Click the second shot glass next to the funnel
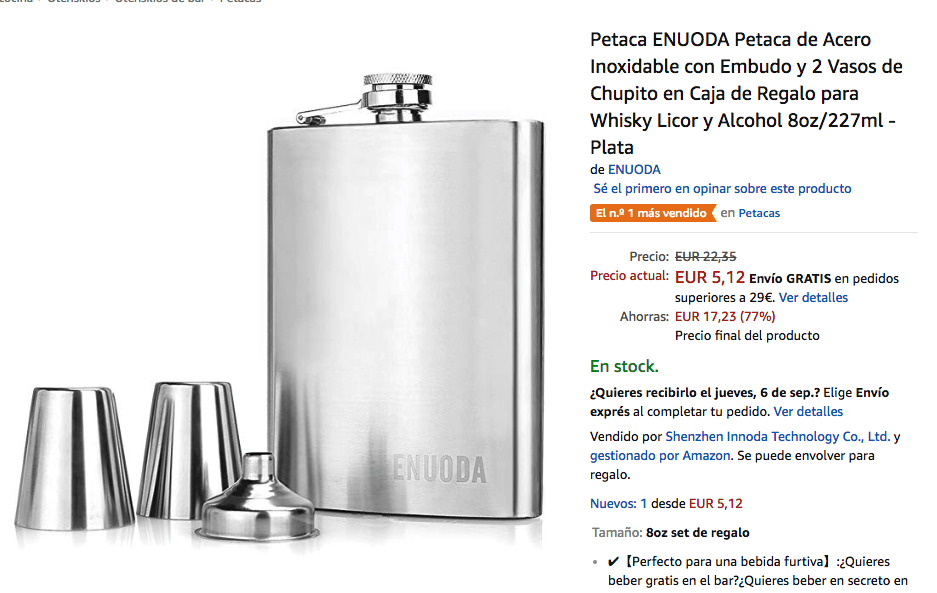The width and height of the screenshot is (937, 593). click(189, 450)
